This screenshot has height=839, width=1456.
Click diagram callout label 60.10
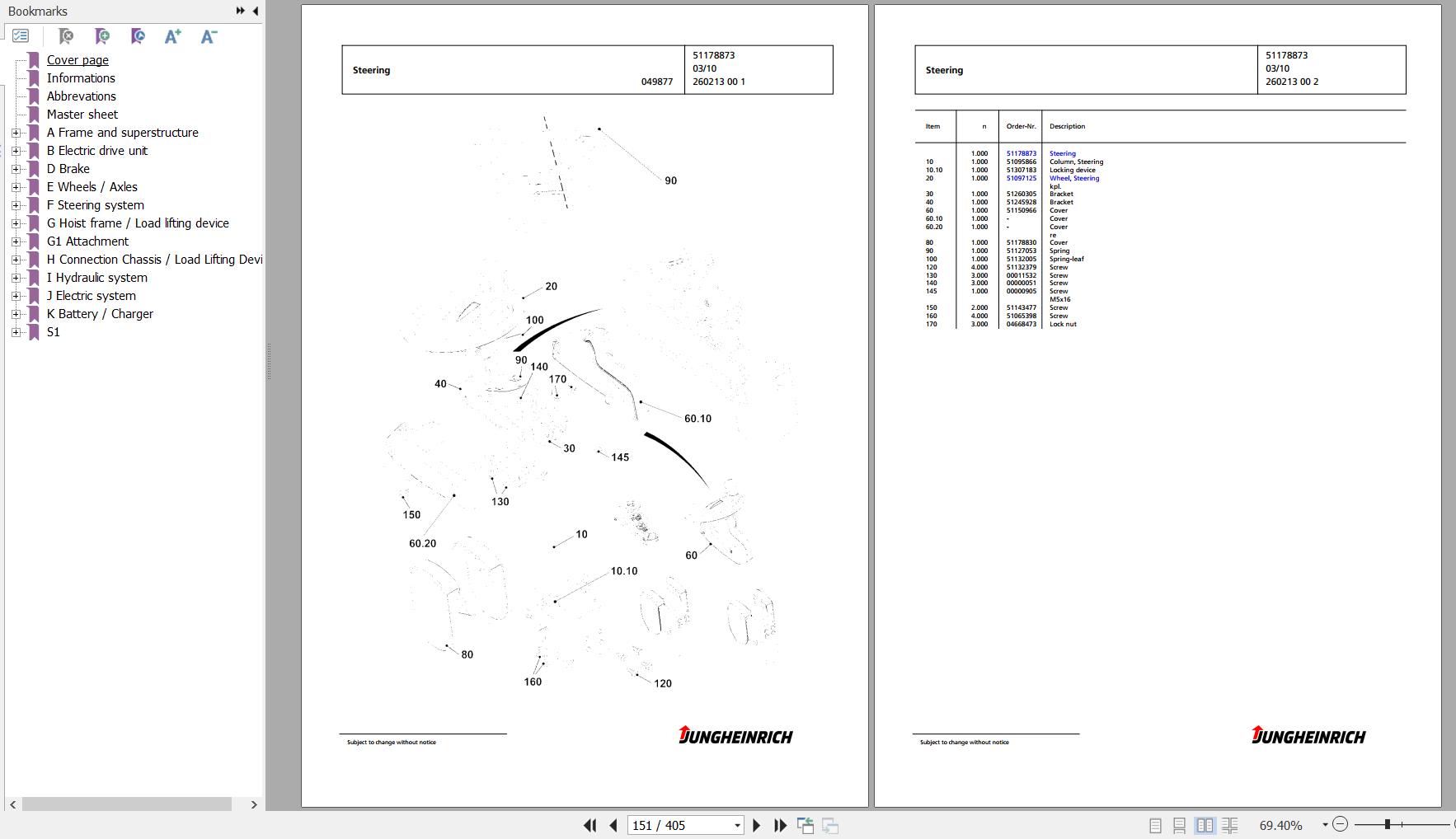(697, 419)
